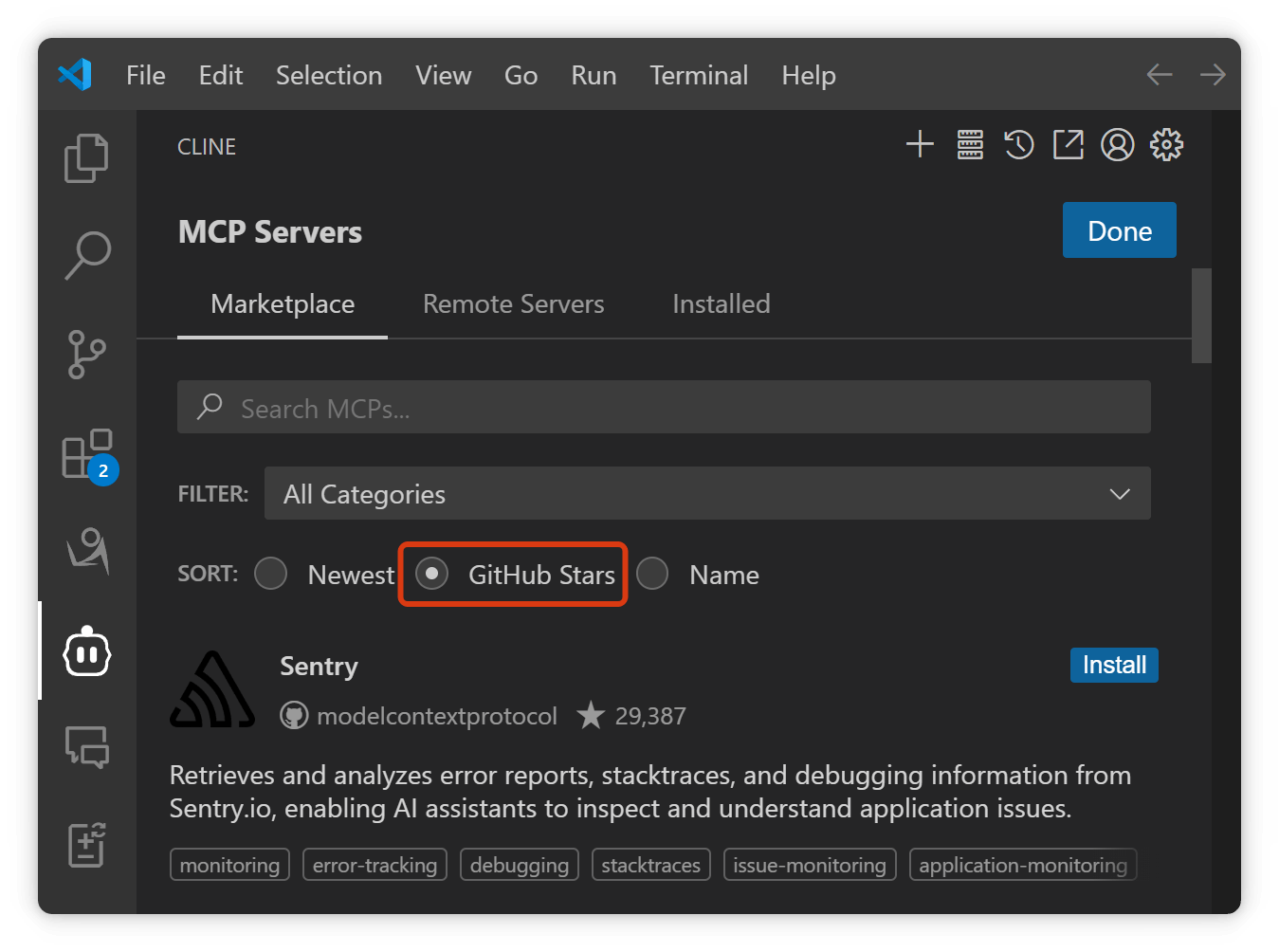Viewport: 1279px width, 952px height.
Task: Click the Cline robot icon in sidebar
Action: (87, 651)
